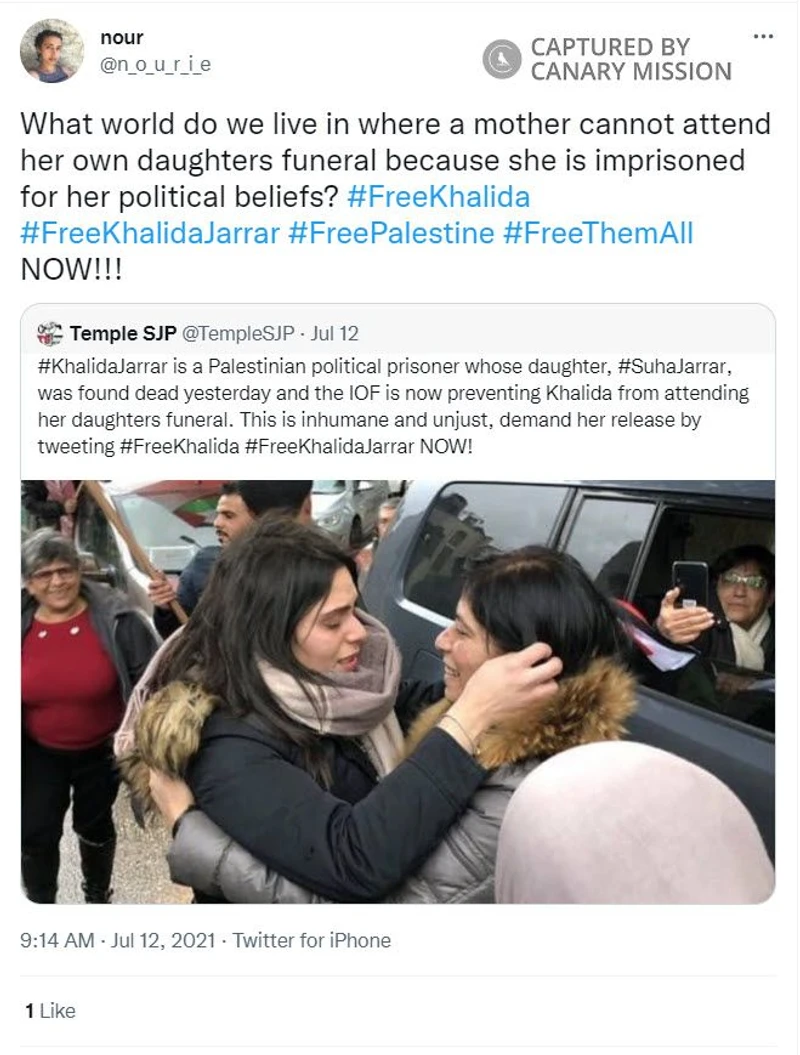
Task: Open the embedded photo of two women hugging
Action: (x=398, y=692)
